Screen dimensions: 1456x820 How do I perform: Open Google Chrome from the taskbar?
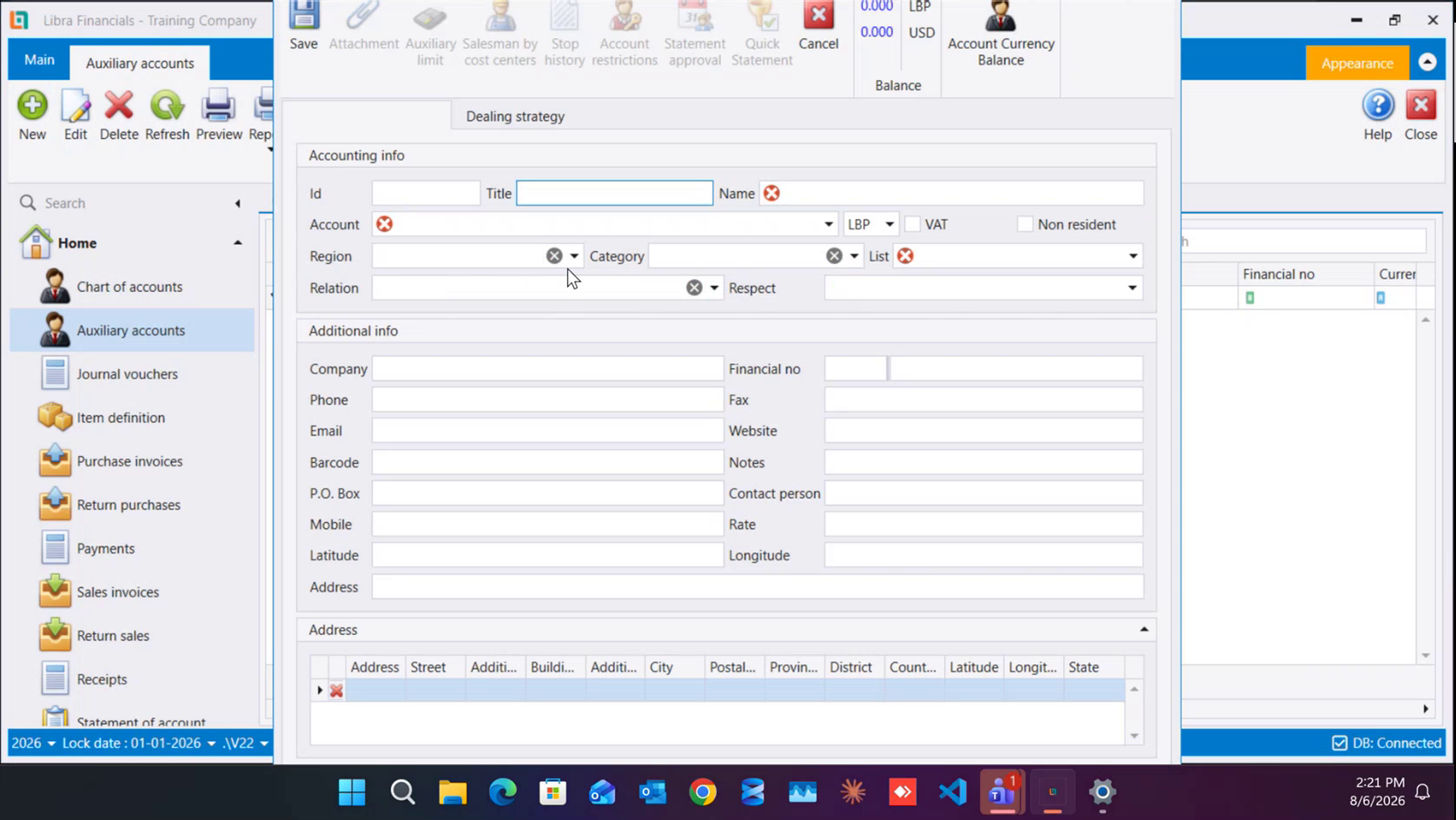tap(703, 792)
